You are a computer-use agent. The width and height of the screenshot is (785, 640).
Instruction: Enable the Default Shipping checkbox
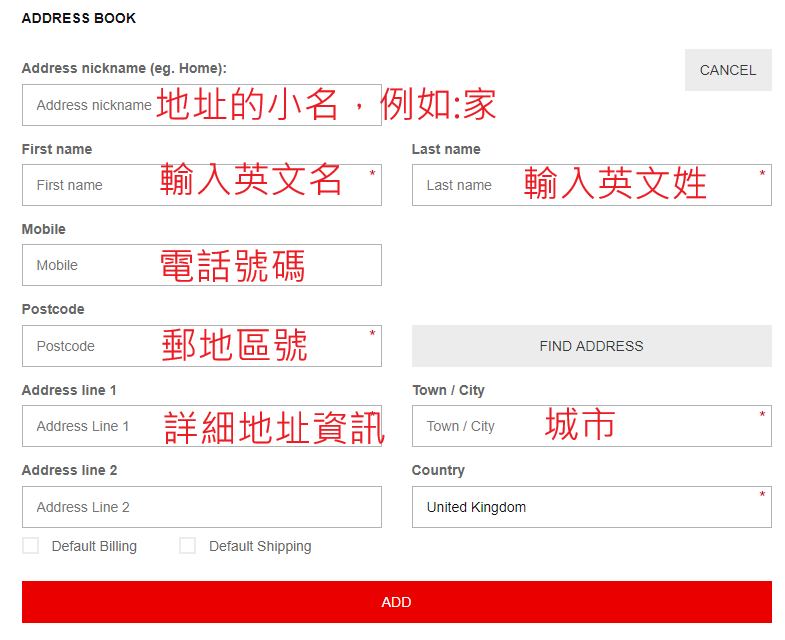tap(187, 546)
